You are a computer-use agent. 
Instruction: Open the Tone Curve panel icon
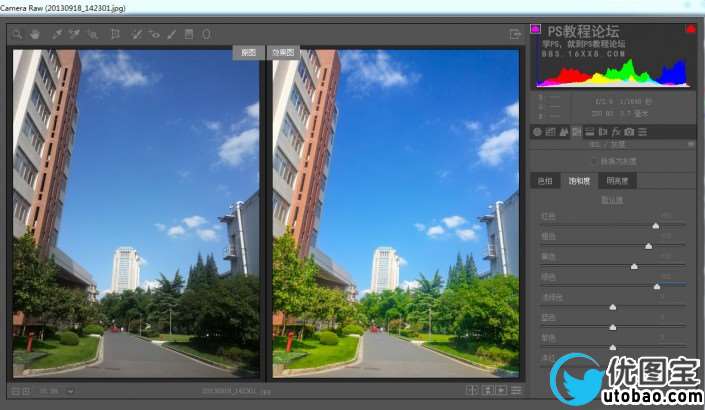[x=550, y=131]
